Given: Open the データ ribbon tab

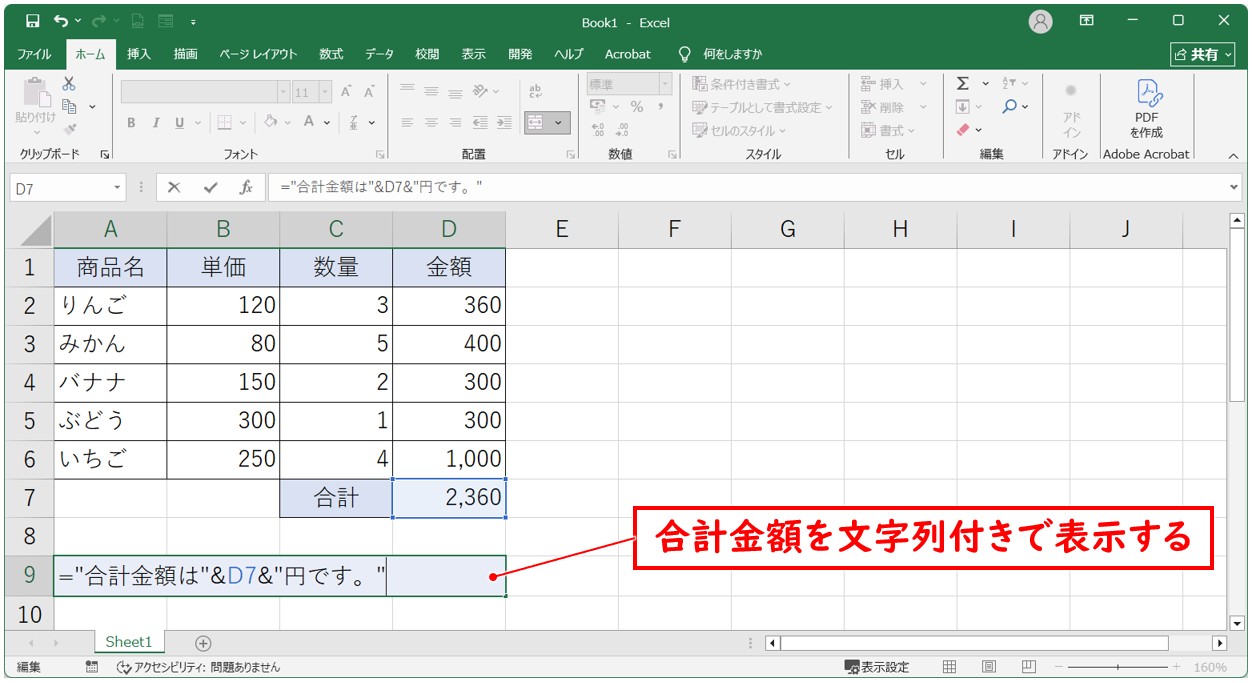Looking at the screenshot, I should pyautogui.click(x=380, y=55).
